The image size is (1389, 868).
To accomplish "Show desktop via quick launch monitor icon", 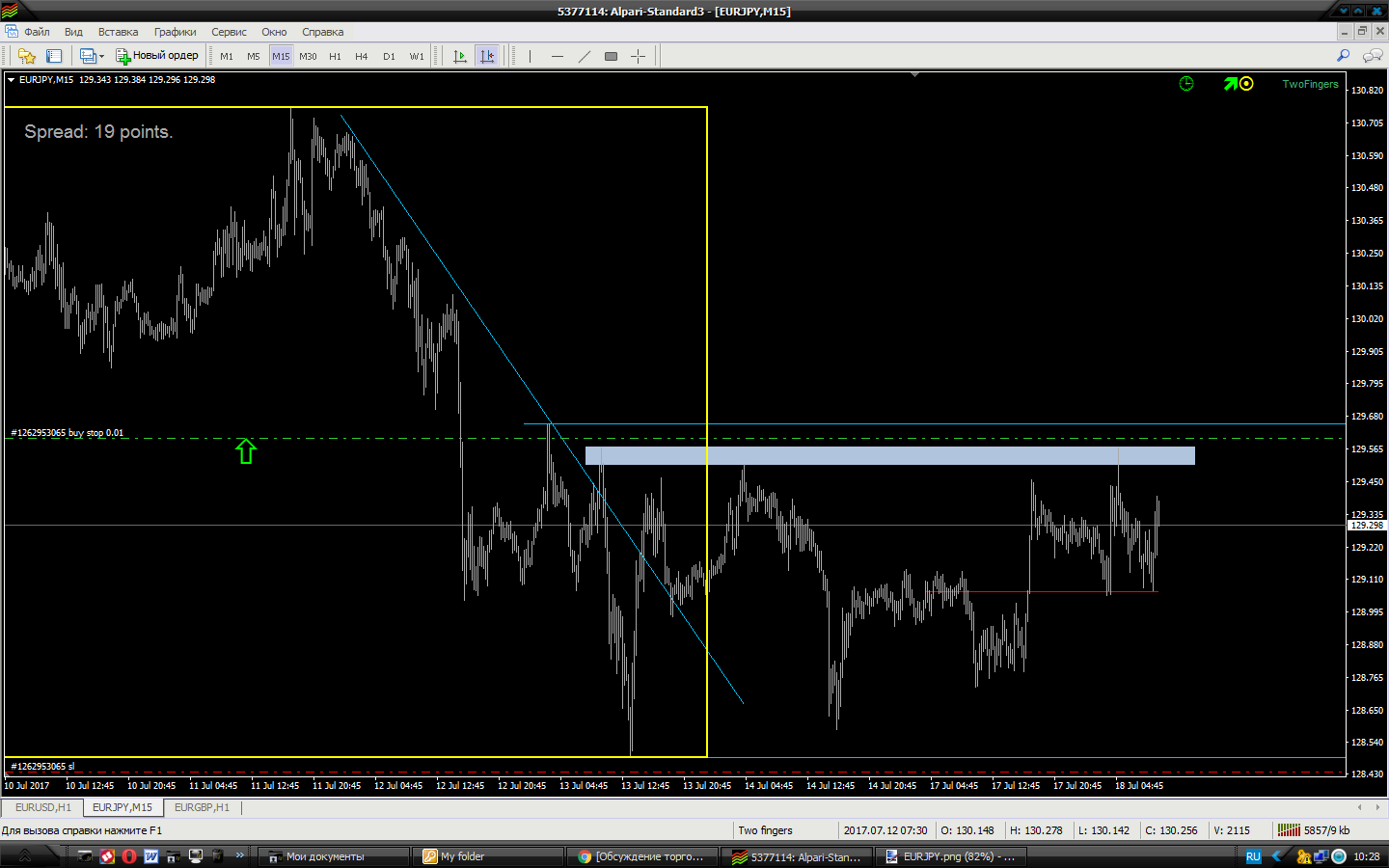I will point(196,856).
